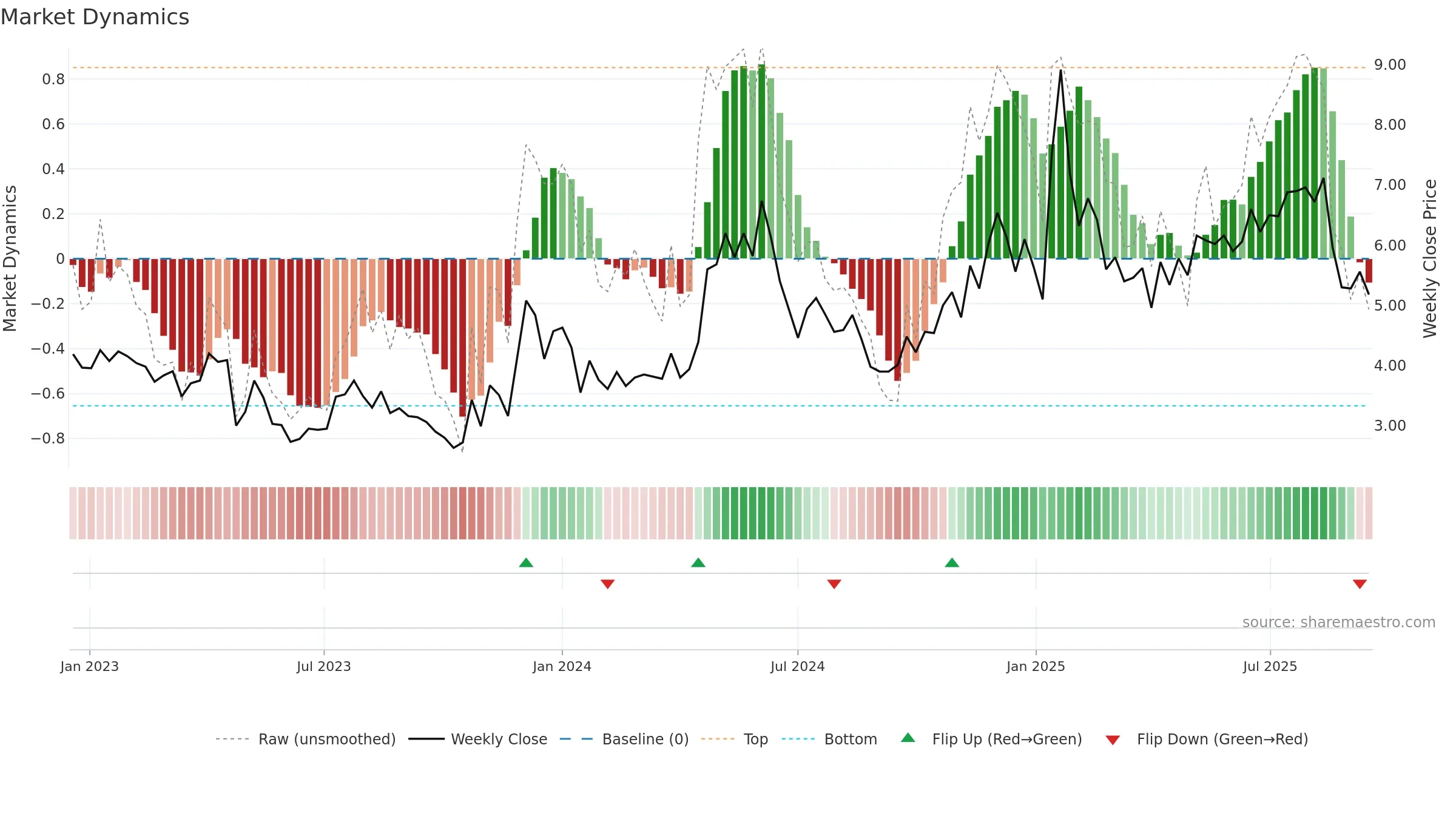Click the 7.00 price tick label
This screenshot has width=1456, height=819.
click(1390, 185)
